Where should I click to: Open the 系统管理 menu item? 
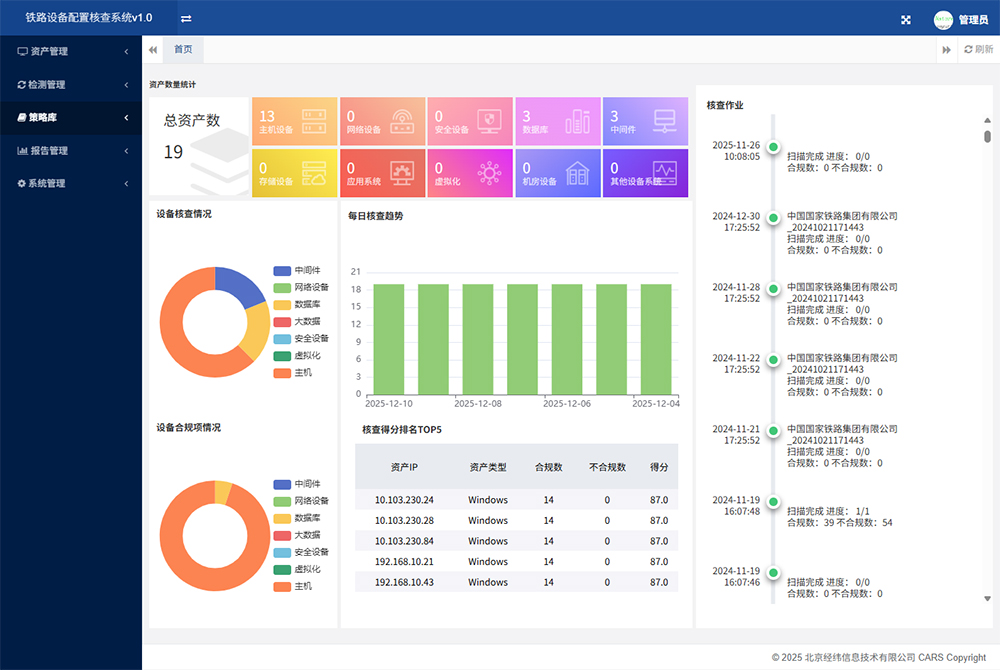(x=70, y=184)
